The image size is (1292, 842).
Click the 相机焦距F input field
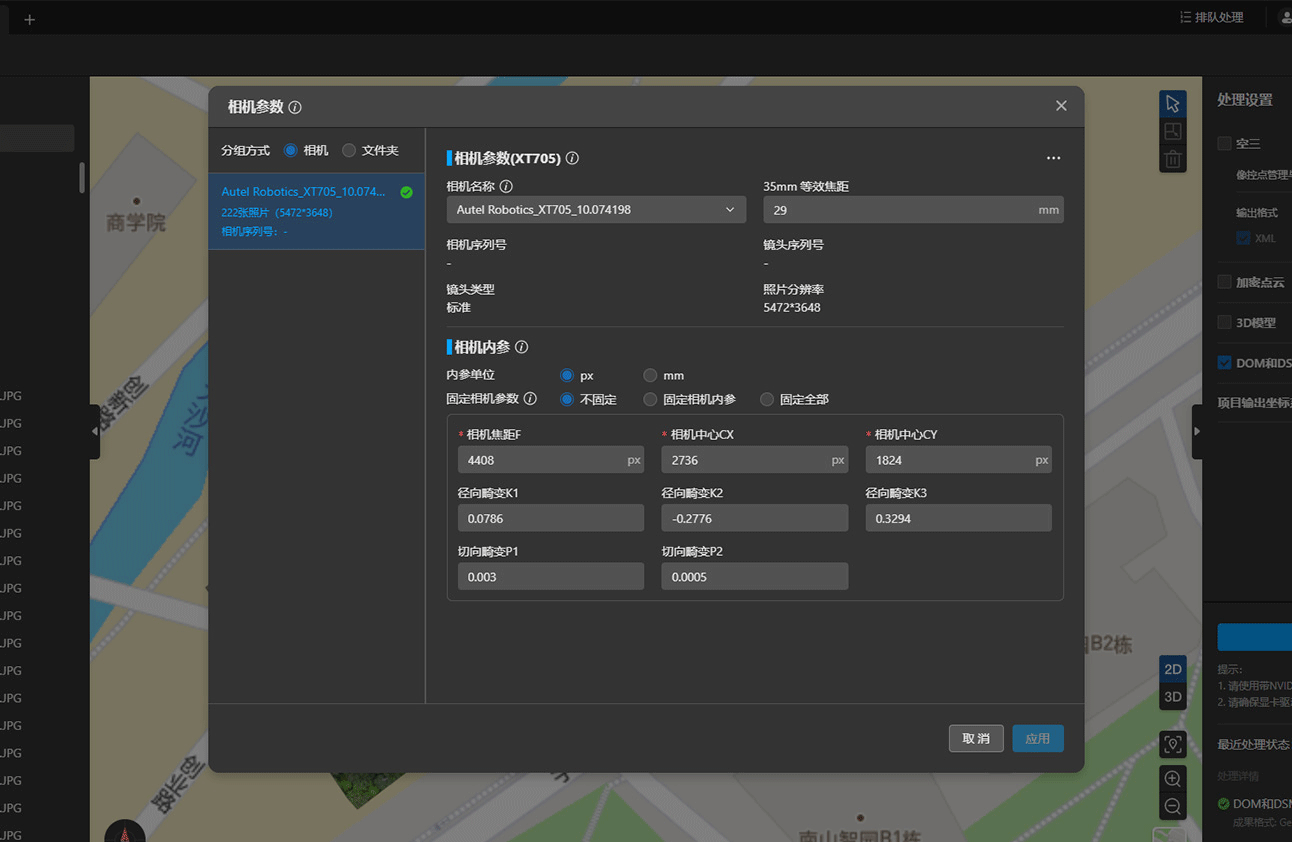click(x=540, y=460)
